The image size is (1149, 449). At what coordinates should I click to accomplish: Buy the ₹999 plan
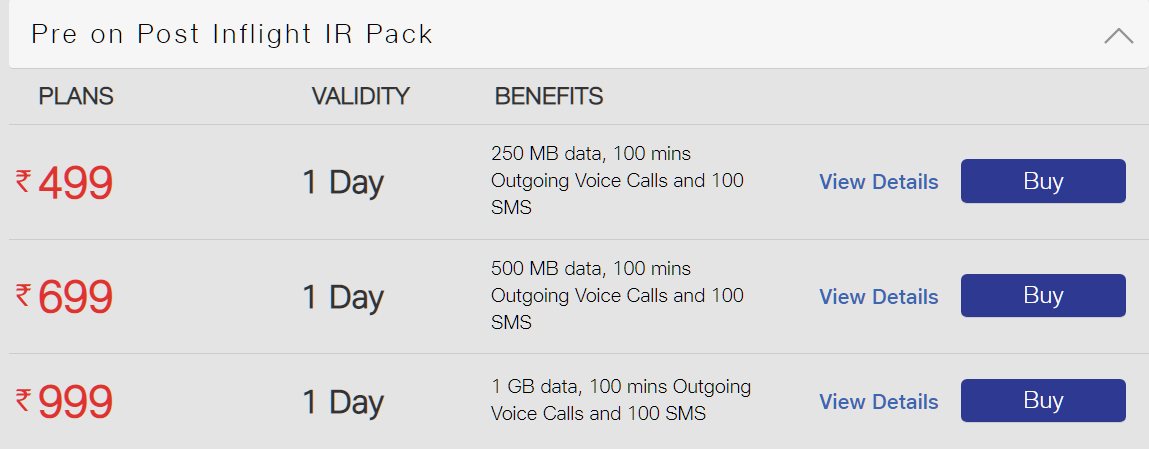(1043, 401)
